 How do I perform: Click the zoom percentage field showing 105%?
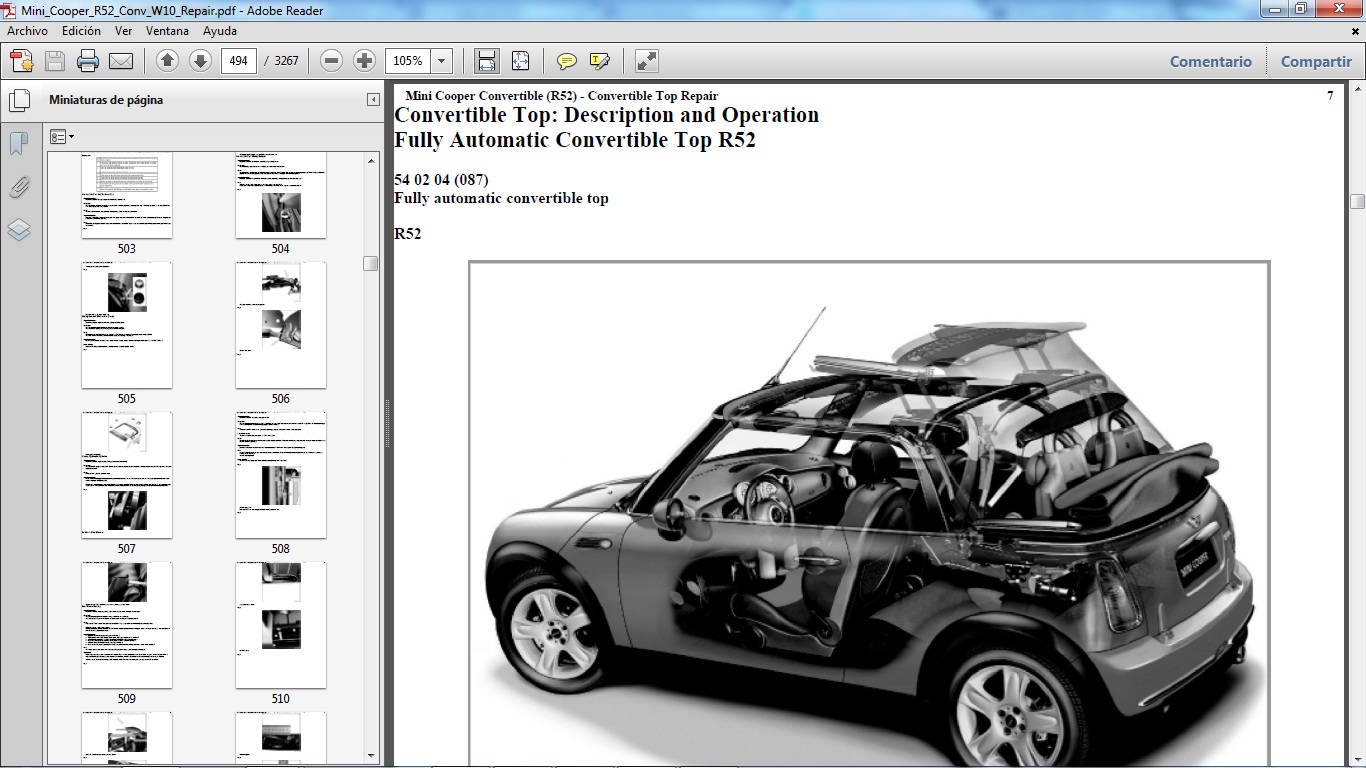tap(408, 61)
